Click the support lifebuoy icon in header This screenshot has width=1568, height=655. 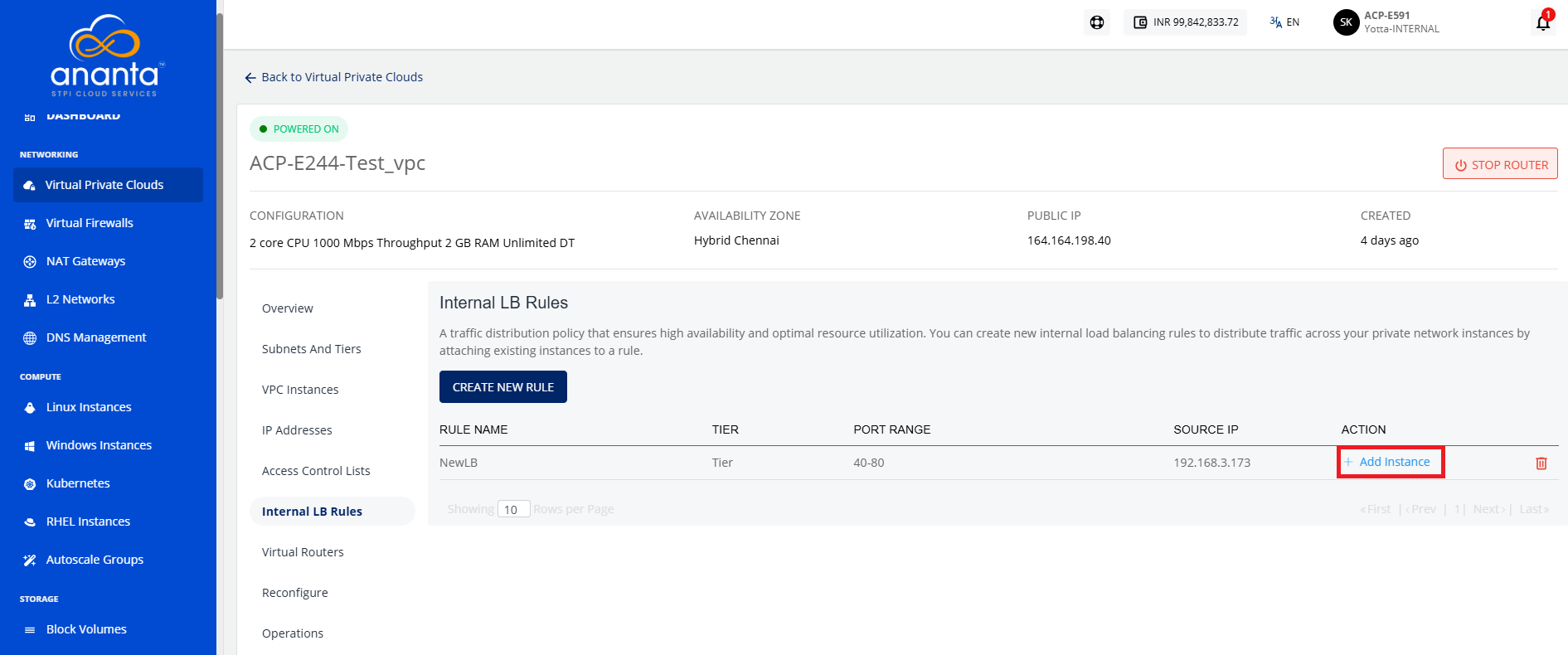1097,22
